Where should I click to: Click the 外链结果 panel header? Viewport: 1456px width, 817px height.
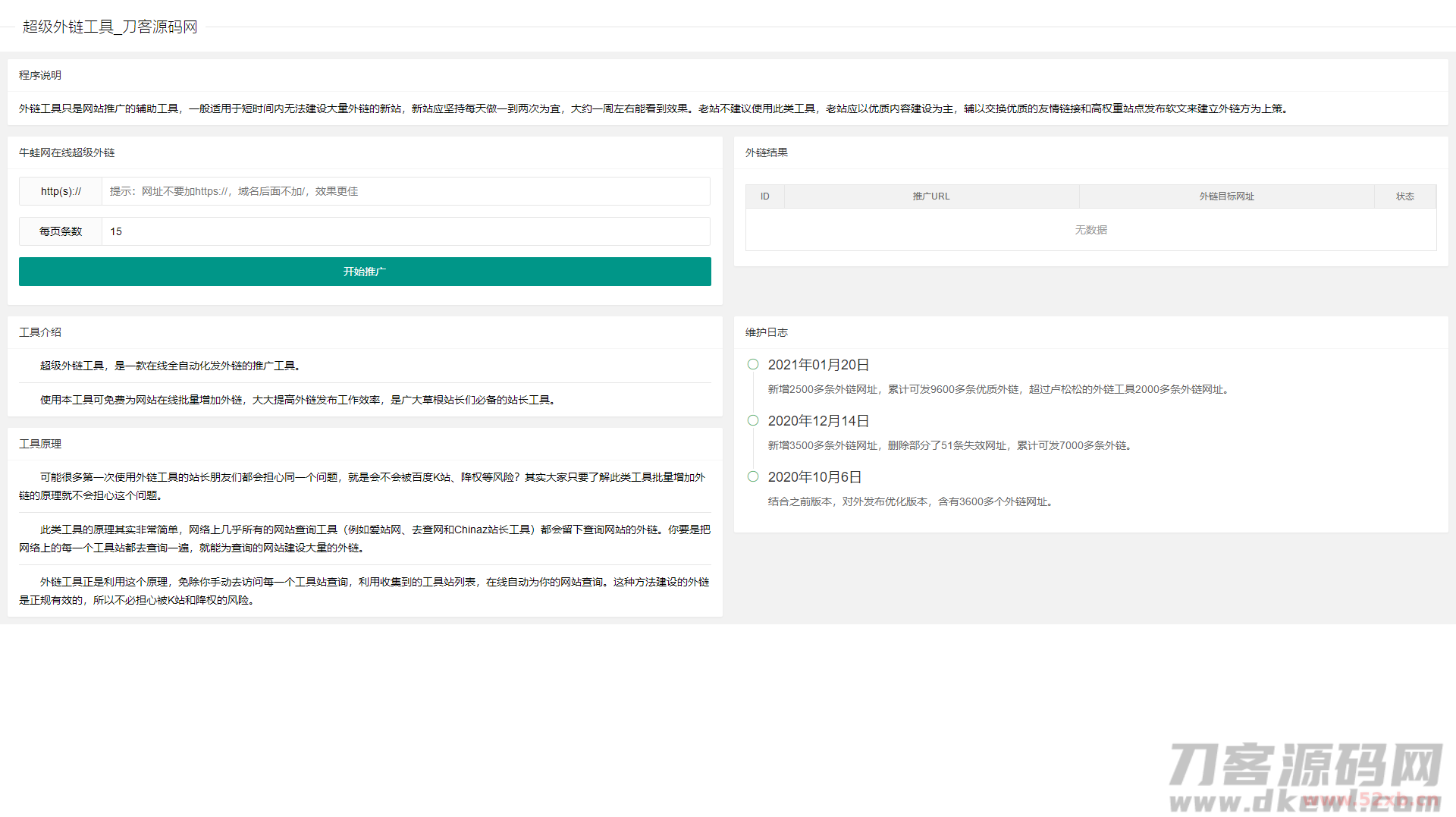click(766, 152)
